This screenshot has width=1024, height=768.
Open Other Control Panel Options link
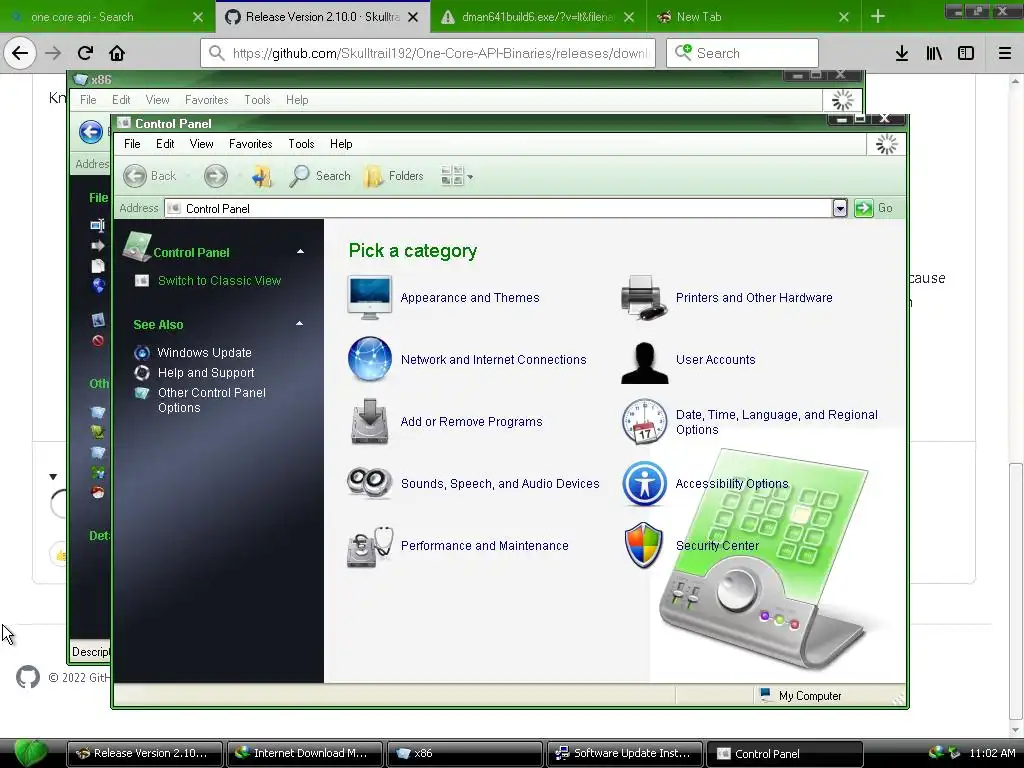212,400
